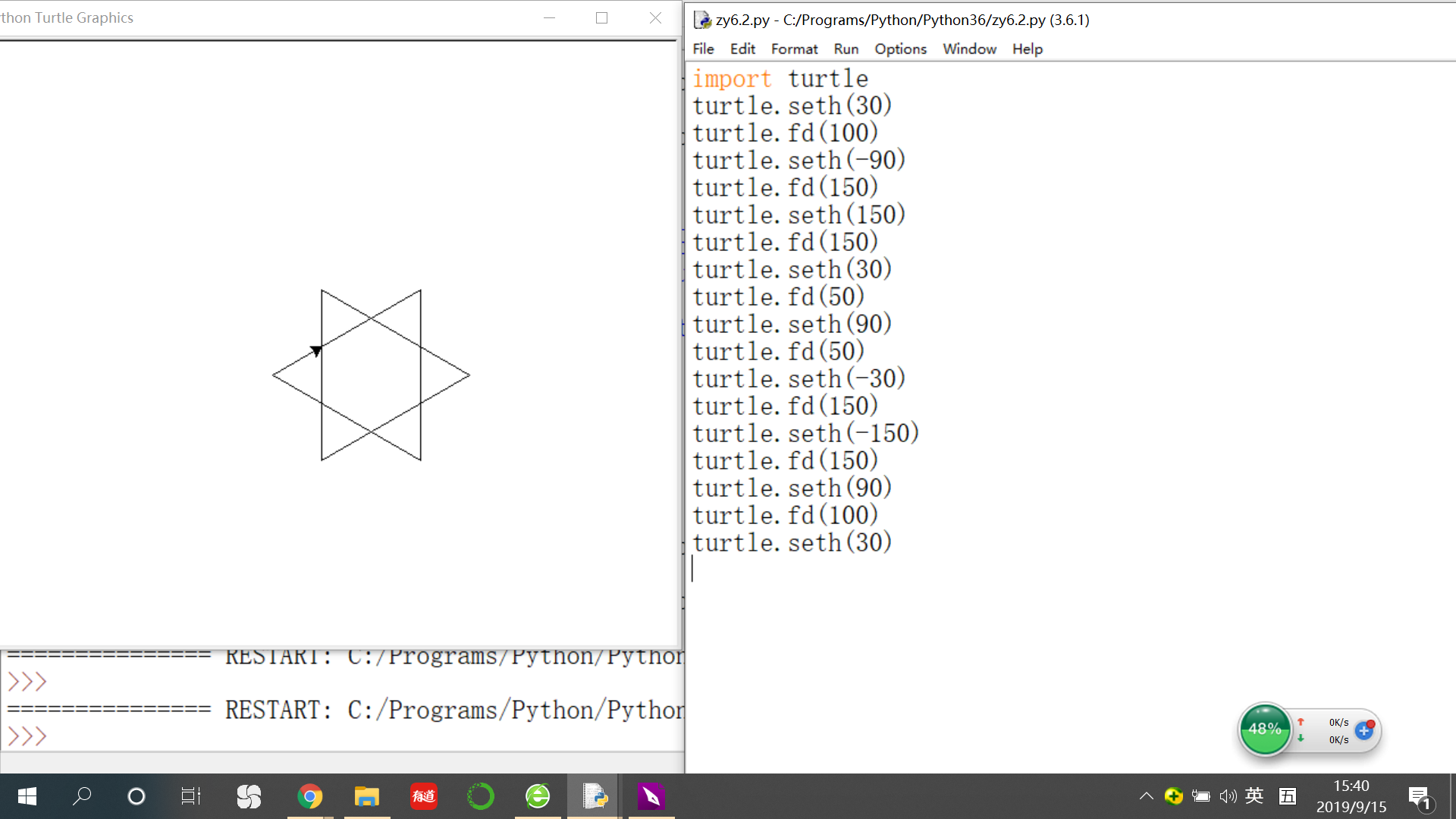Toggle English input language indicator
Viewport: 1456px width, 819px height.
point(1254,796)
